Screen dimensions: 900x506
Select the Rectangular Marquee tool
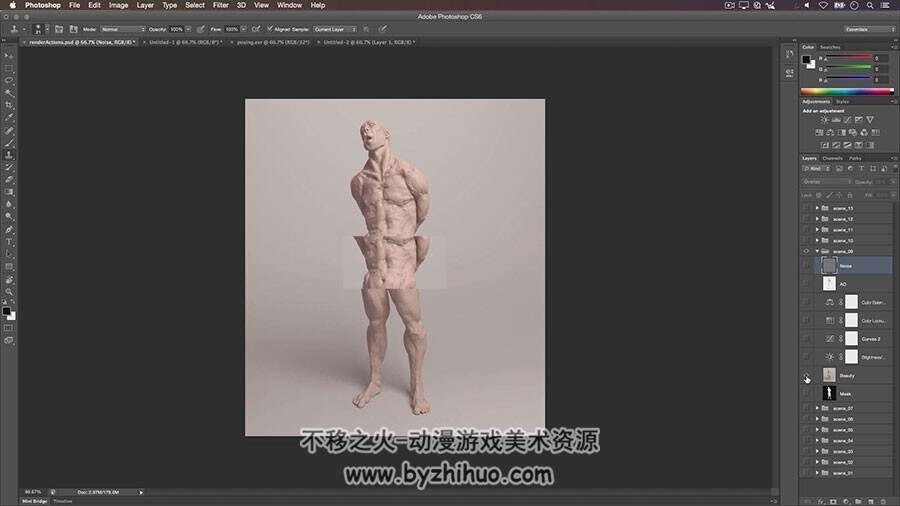point(9,68)
